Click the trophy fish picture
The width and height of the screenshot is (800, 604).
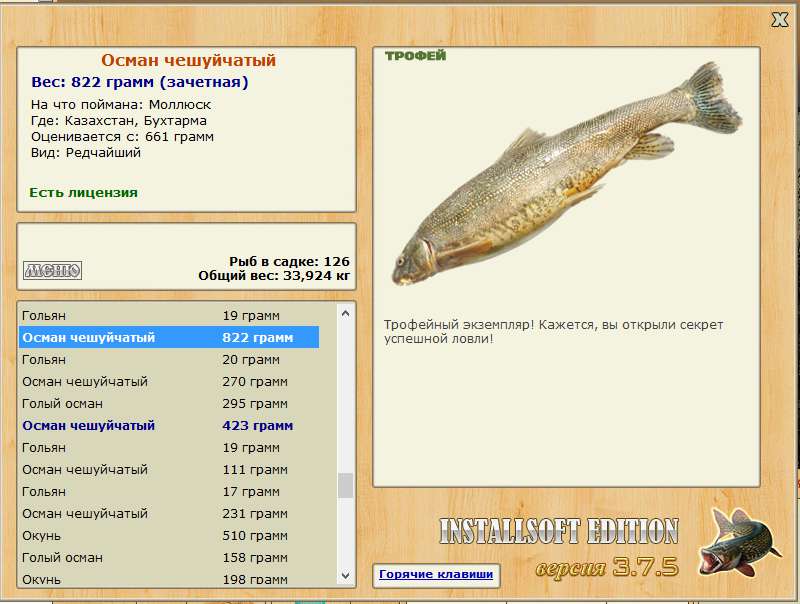[566, 173]
